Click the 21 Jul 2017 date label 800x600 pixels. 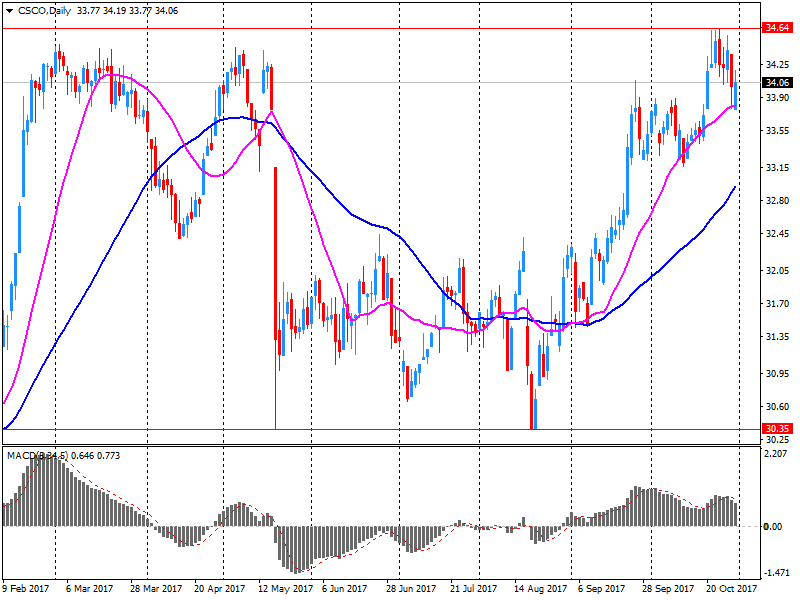473,588
